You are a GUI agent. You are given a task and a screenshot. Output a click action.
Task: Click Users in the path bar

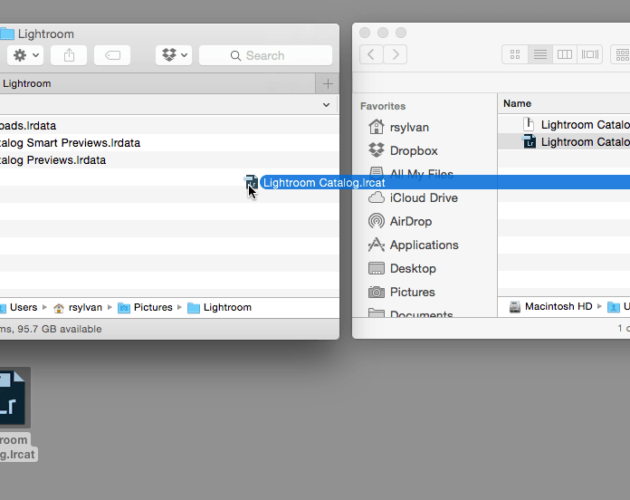tap(19, 307)
